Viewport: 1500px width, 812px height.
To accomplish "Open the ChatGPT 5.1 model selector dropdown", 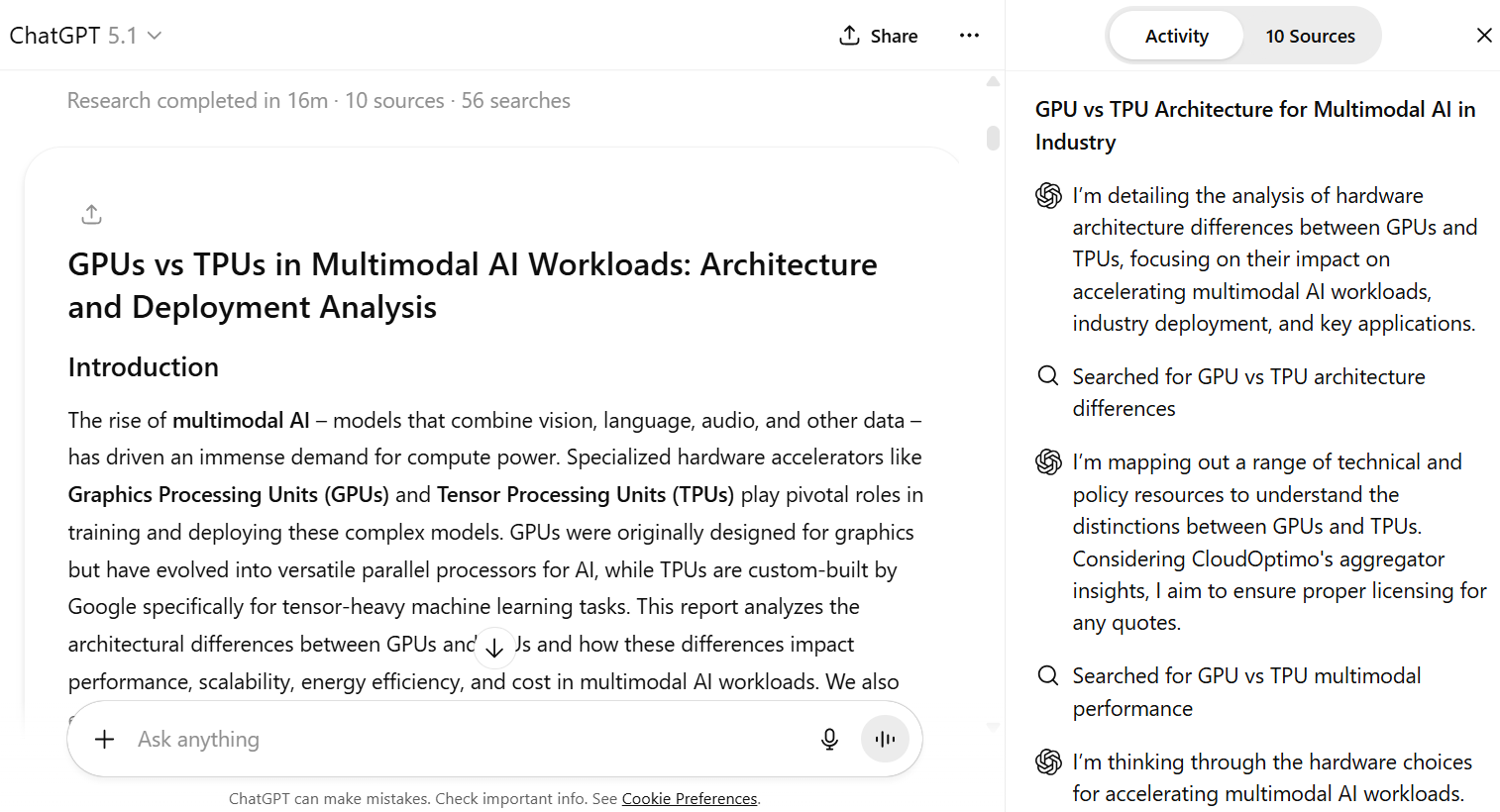I will tap(85, 36).
